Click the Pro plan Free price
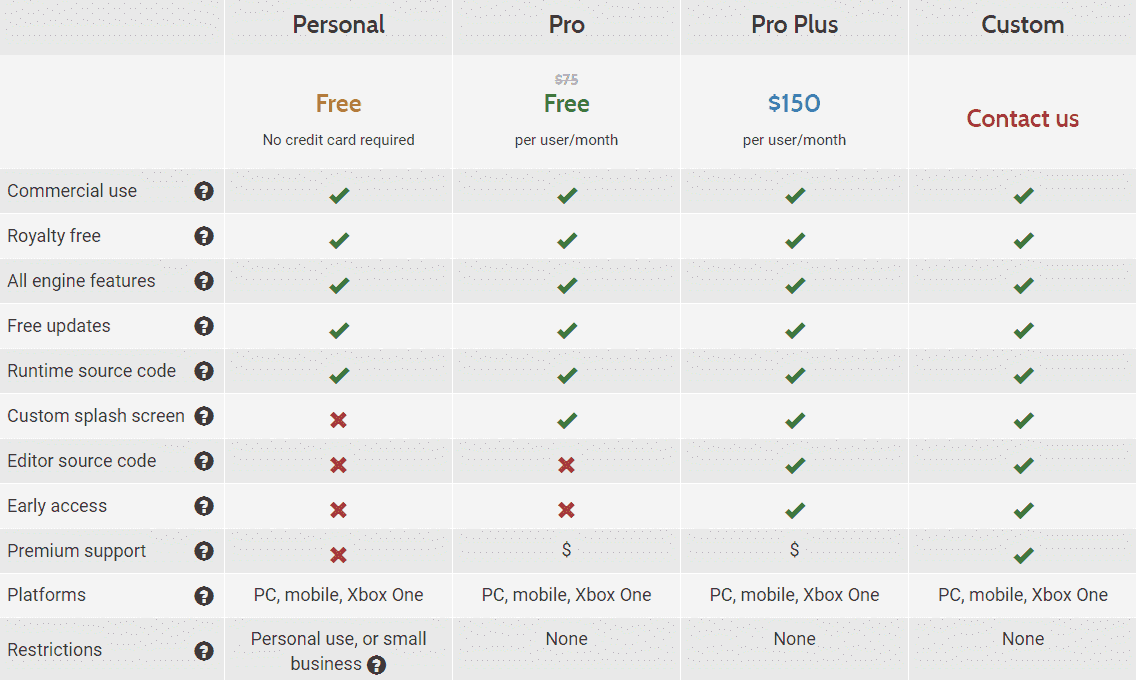 pos(567,104)
